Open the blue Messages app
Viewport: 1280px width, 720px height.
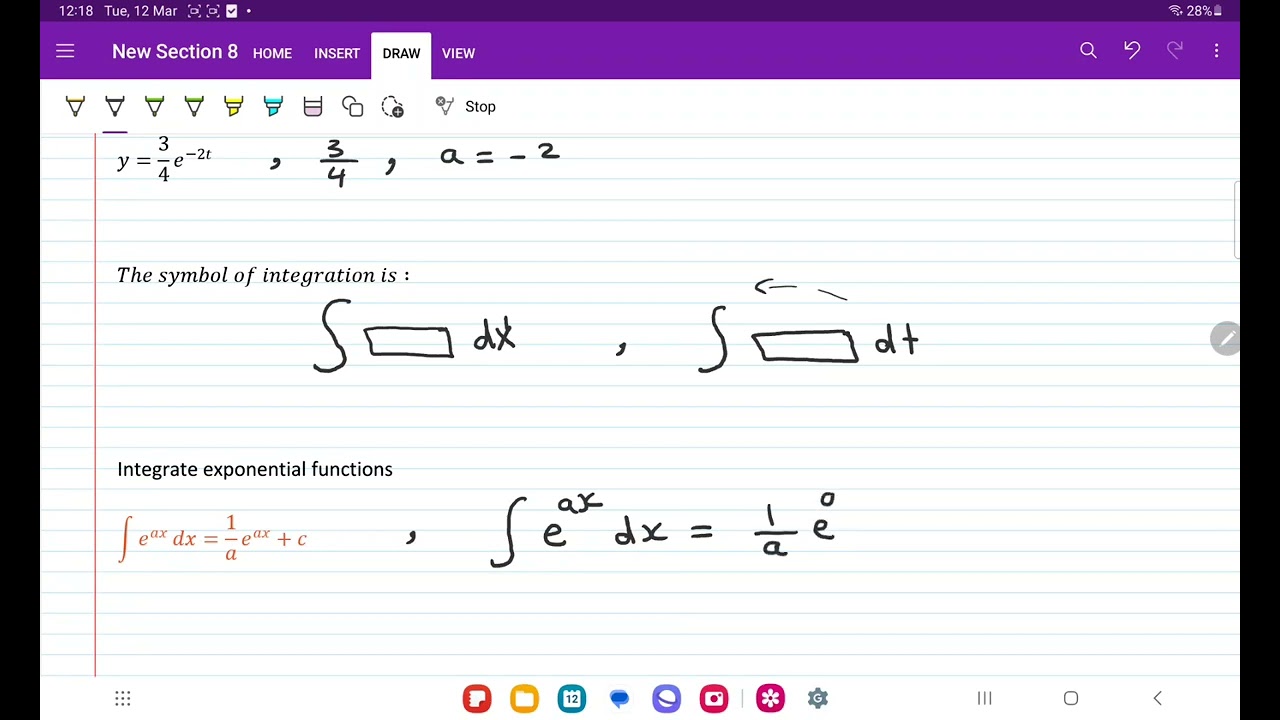click(619, 698)
